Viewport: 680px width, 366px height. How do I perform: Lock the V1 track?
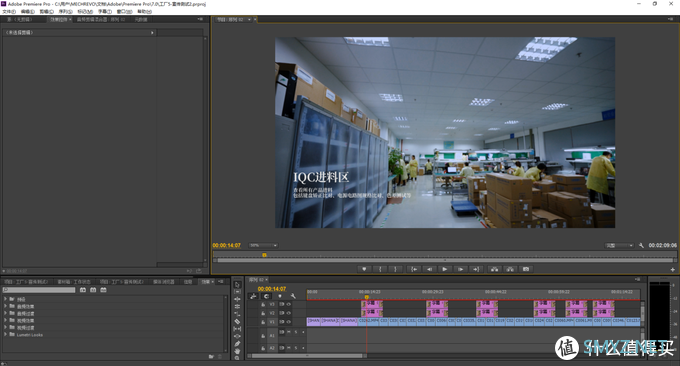tap(263, 322)
